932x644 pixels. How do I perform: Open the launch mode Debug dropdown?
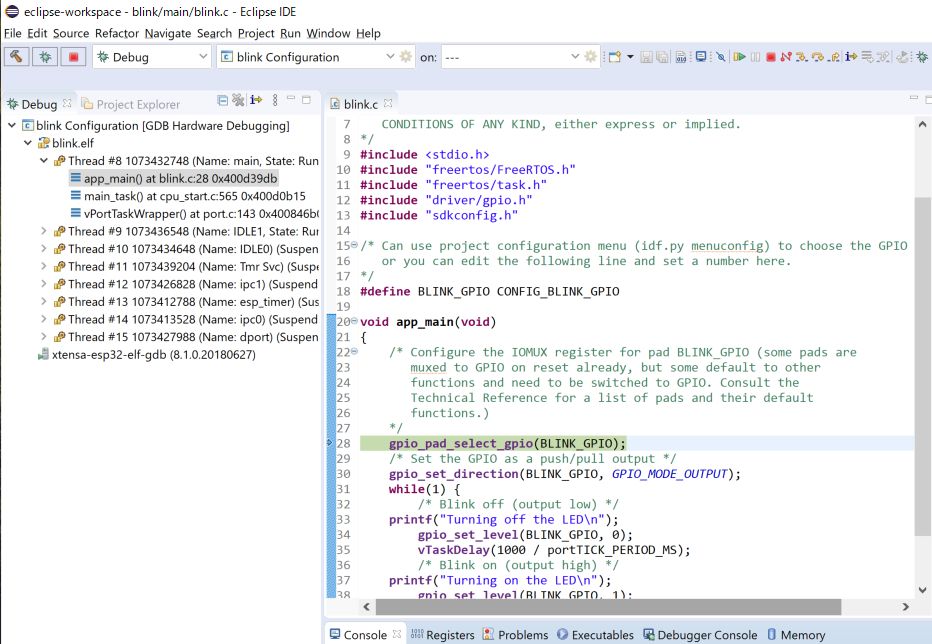click(152, 57)
